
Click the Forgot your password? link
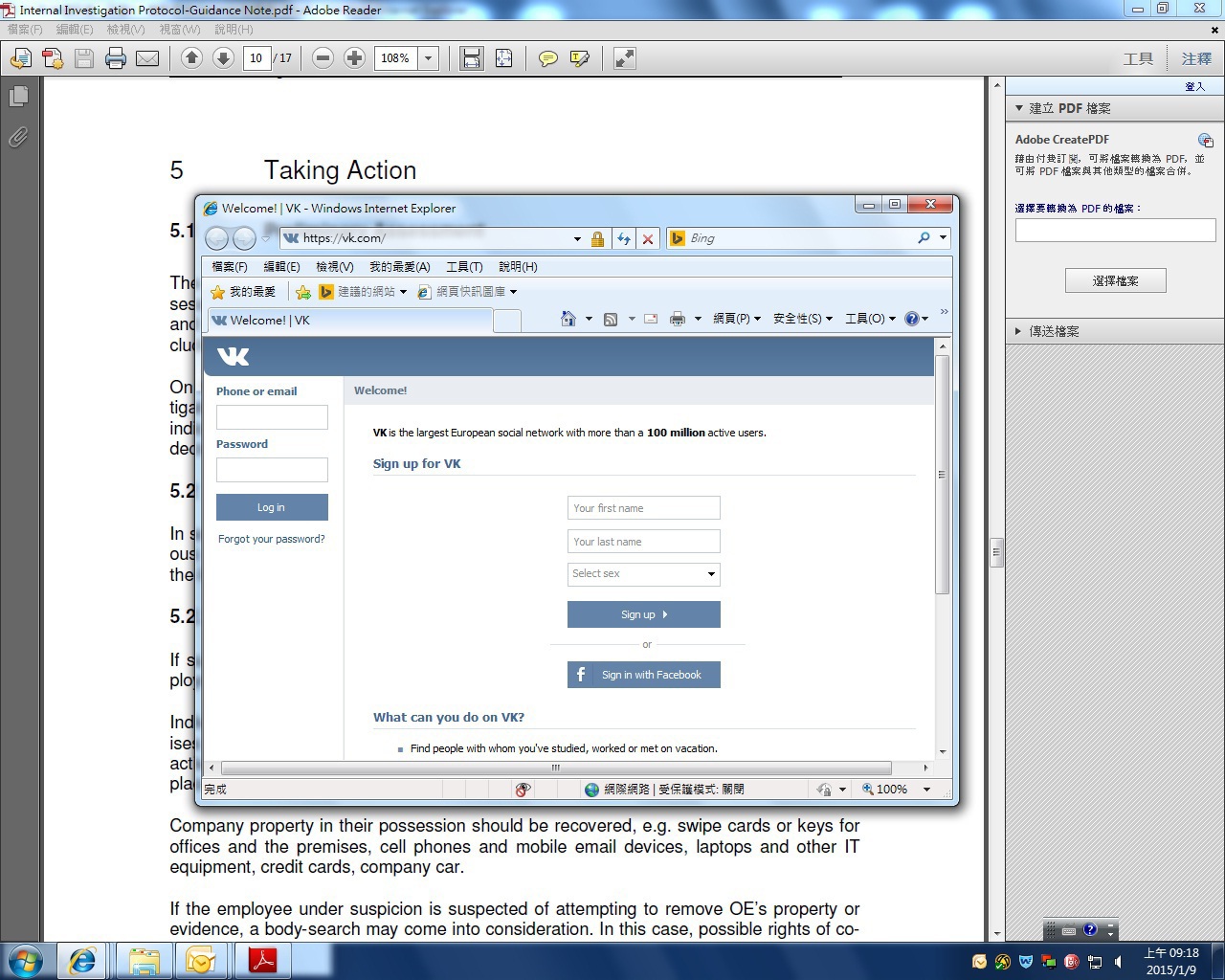[272, 539]
